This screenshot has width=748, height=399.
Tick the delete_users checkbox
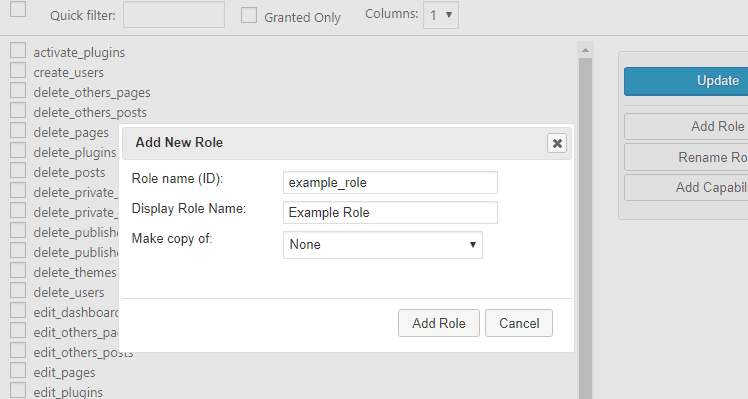(x=18, y=290)
